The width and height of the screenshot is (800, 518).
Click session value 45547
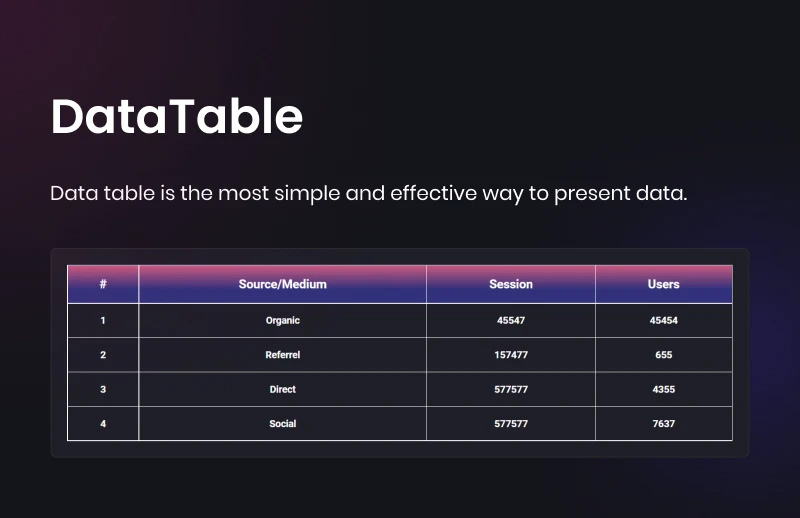pos(511,320)
